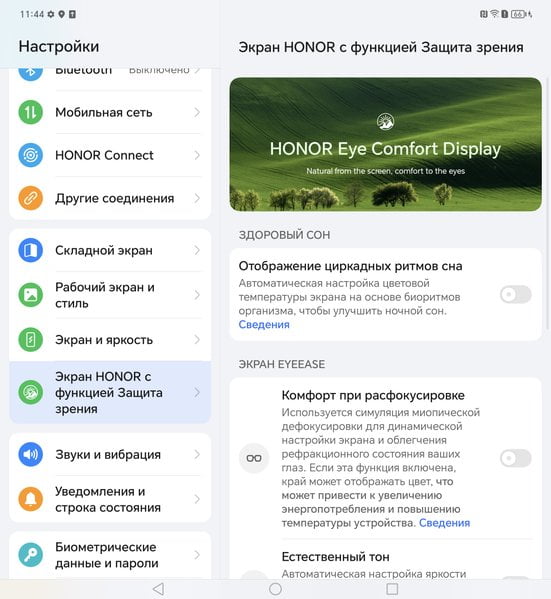551x599 pixels.
Task: Select Экран HONOR с функцией Защита зрения
Action: click(110, 392)
